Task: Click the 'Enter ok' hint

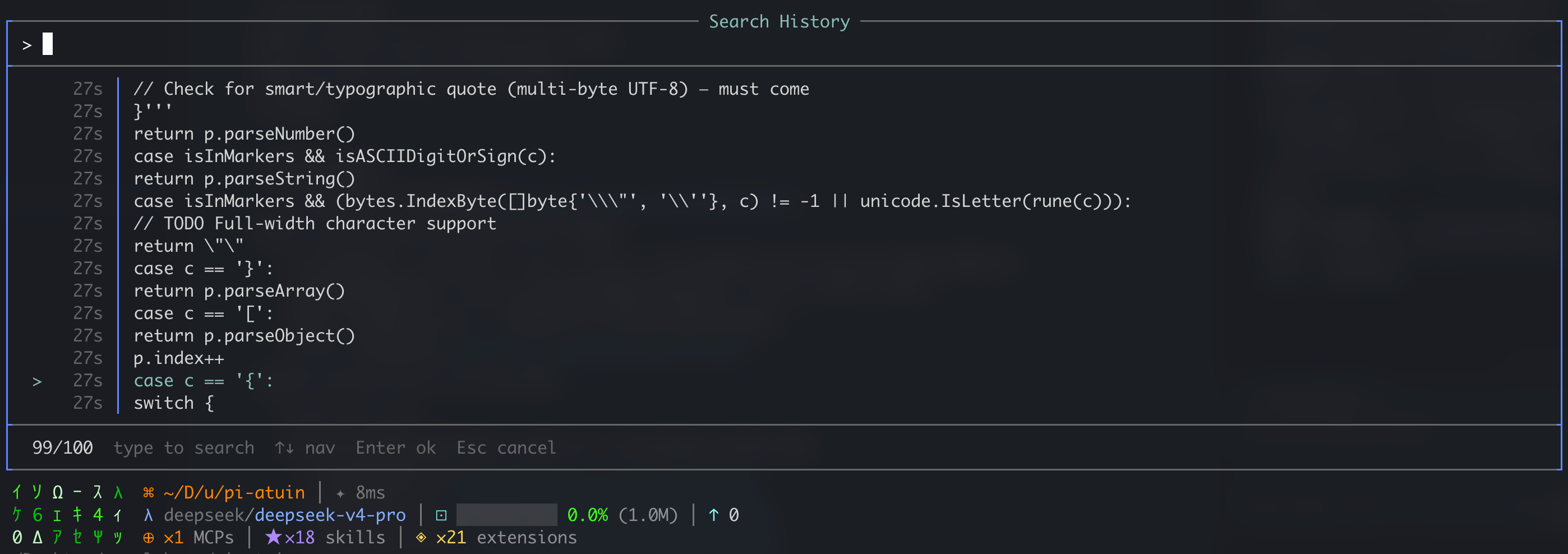Action: pos(396,448)
